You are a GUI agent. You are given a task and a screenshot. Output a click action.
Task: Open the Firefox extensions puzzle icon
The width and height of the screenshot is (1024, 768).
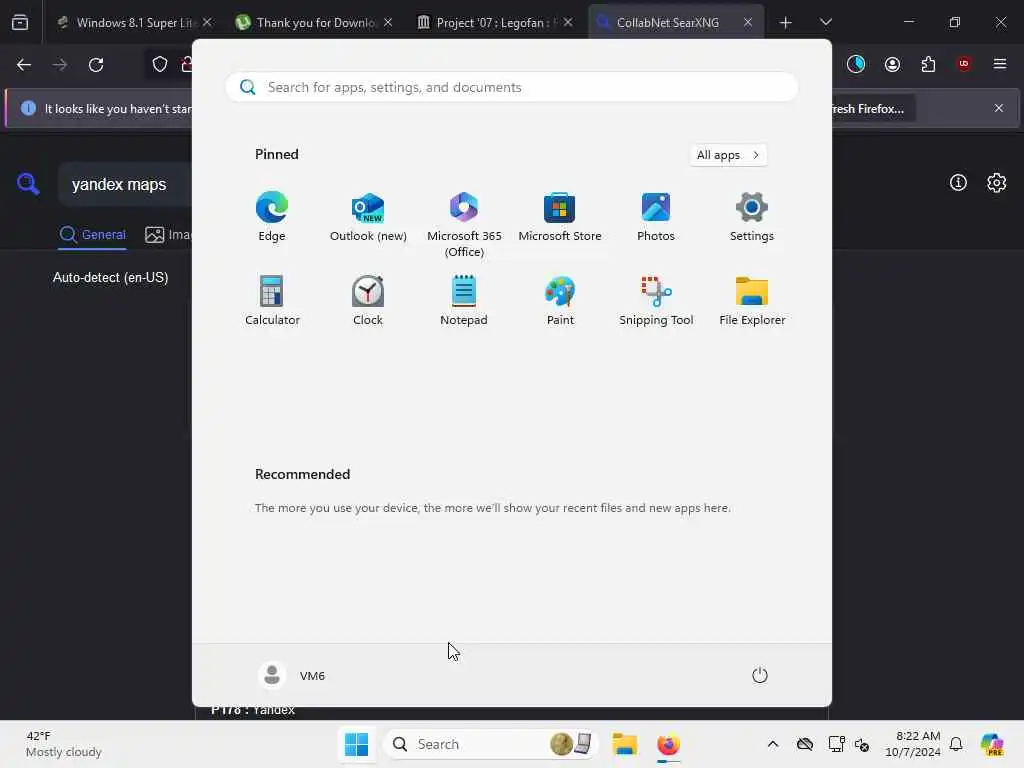point(928,64)
